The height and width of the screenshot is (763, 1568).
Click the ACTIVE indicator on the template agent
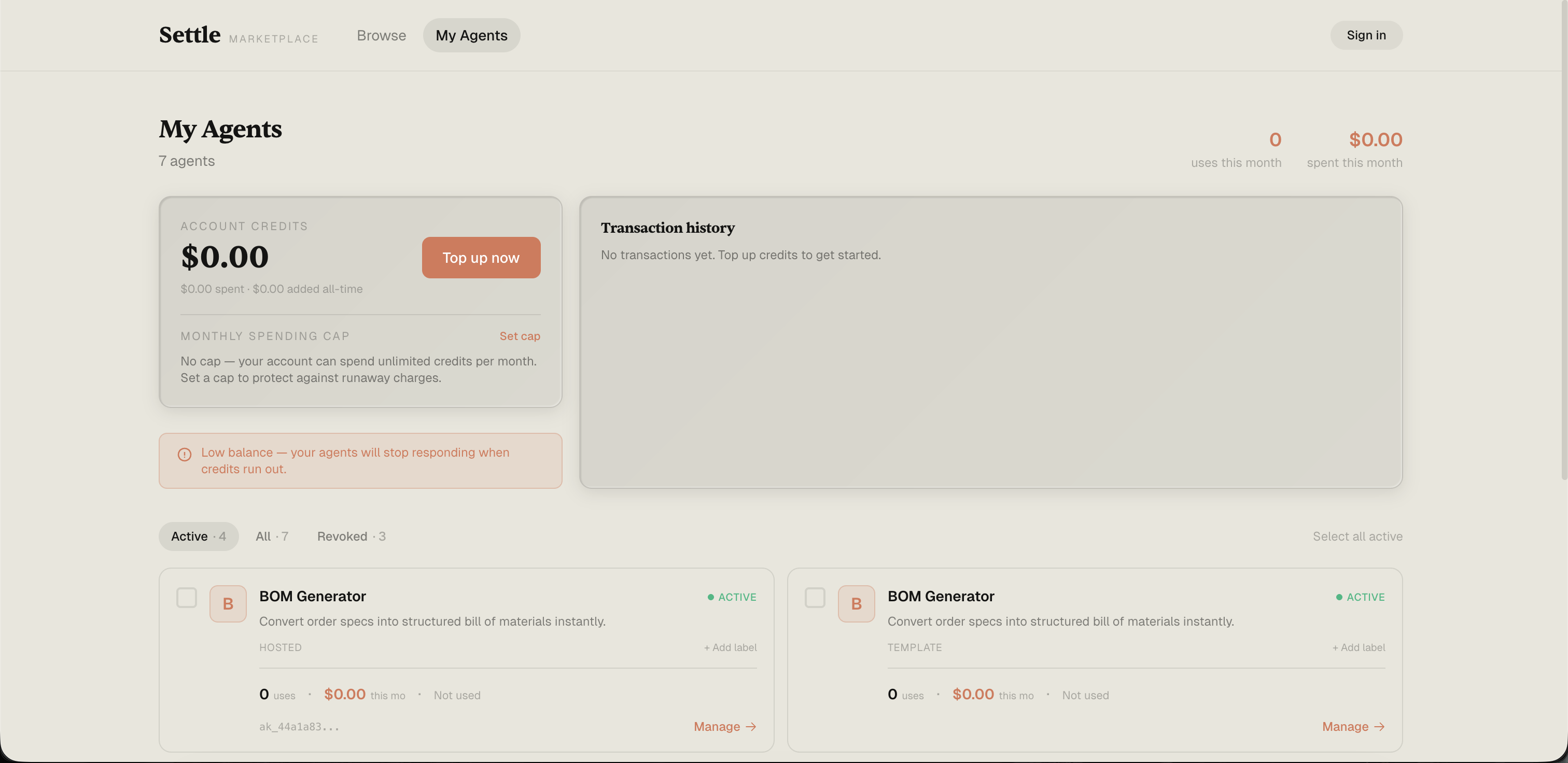pos(1360,597)
